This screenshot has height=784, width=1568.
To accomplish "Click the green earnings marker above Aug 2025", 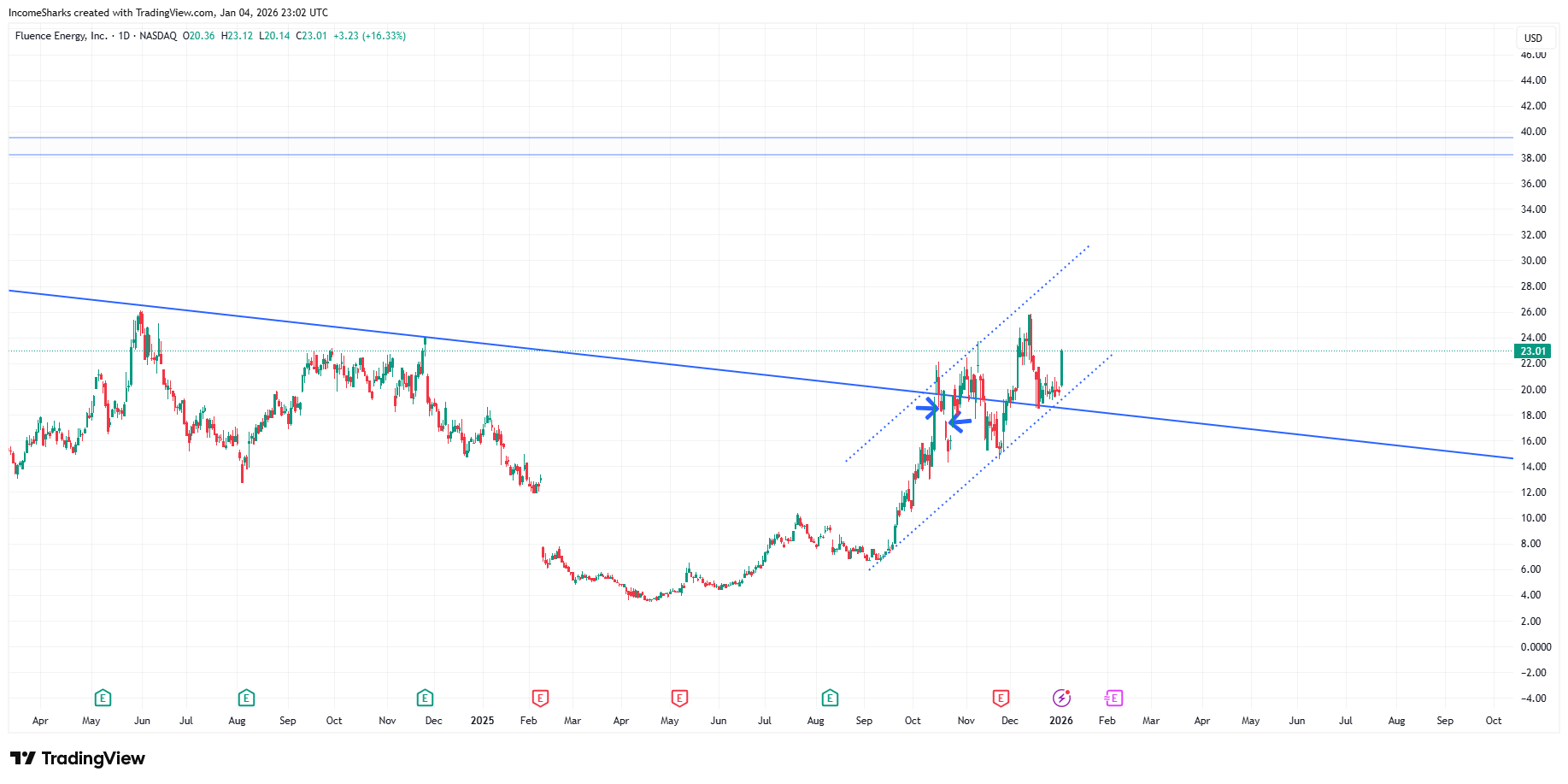I will click(830, 699).
